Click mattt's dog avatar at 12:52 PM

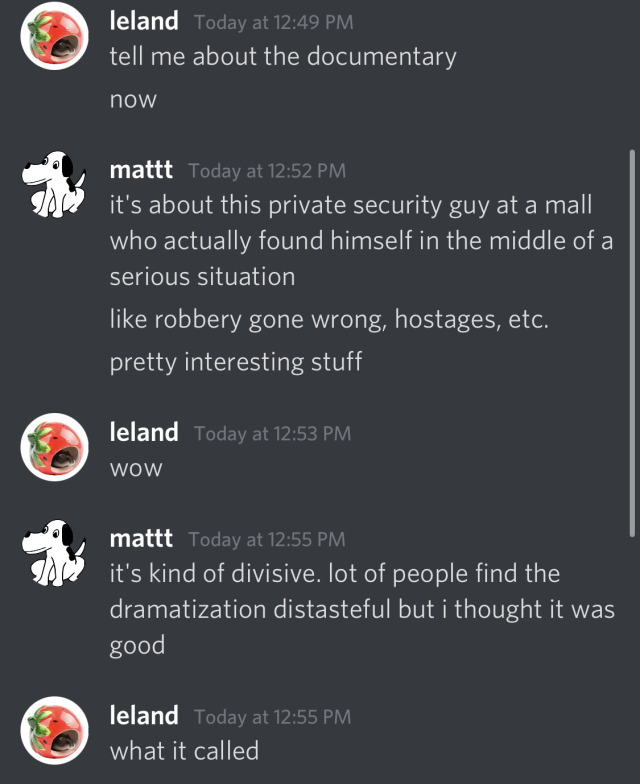tap(54, 184)
